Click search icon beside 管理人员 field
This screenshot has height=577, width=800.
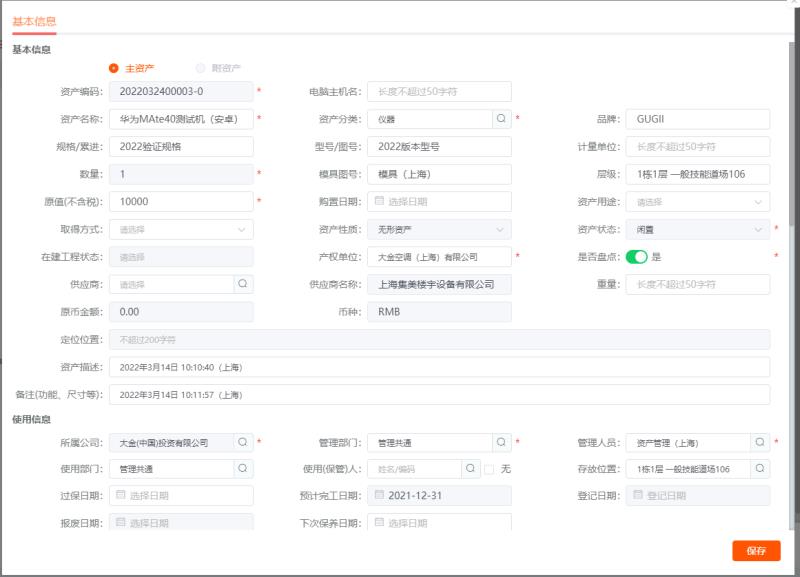pos(760,442)
